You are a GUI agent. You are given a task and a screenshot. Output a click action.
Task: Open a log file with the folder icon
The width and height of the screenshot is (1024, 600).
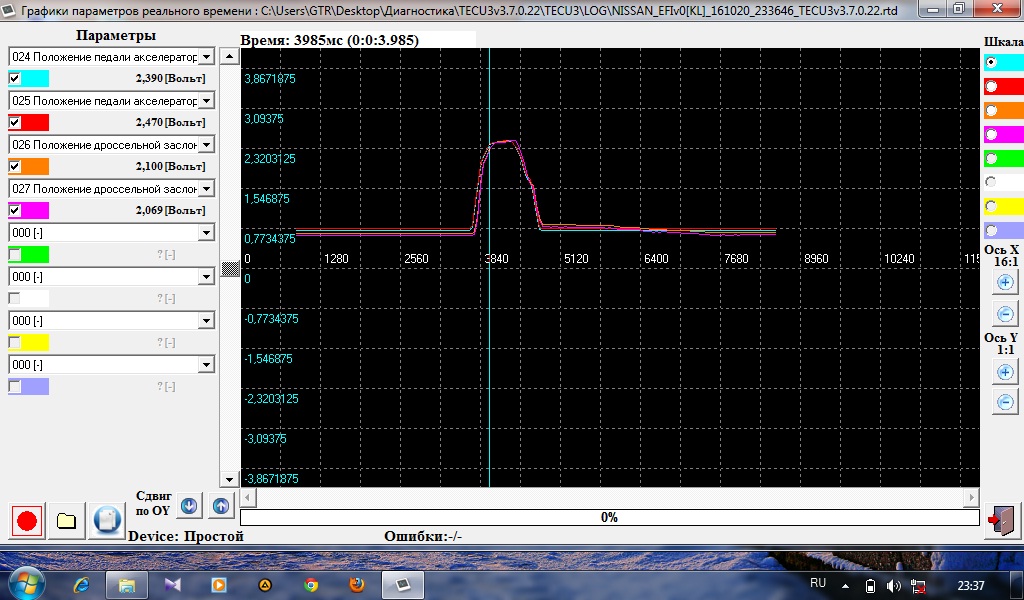point(67,521)
